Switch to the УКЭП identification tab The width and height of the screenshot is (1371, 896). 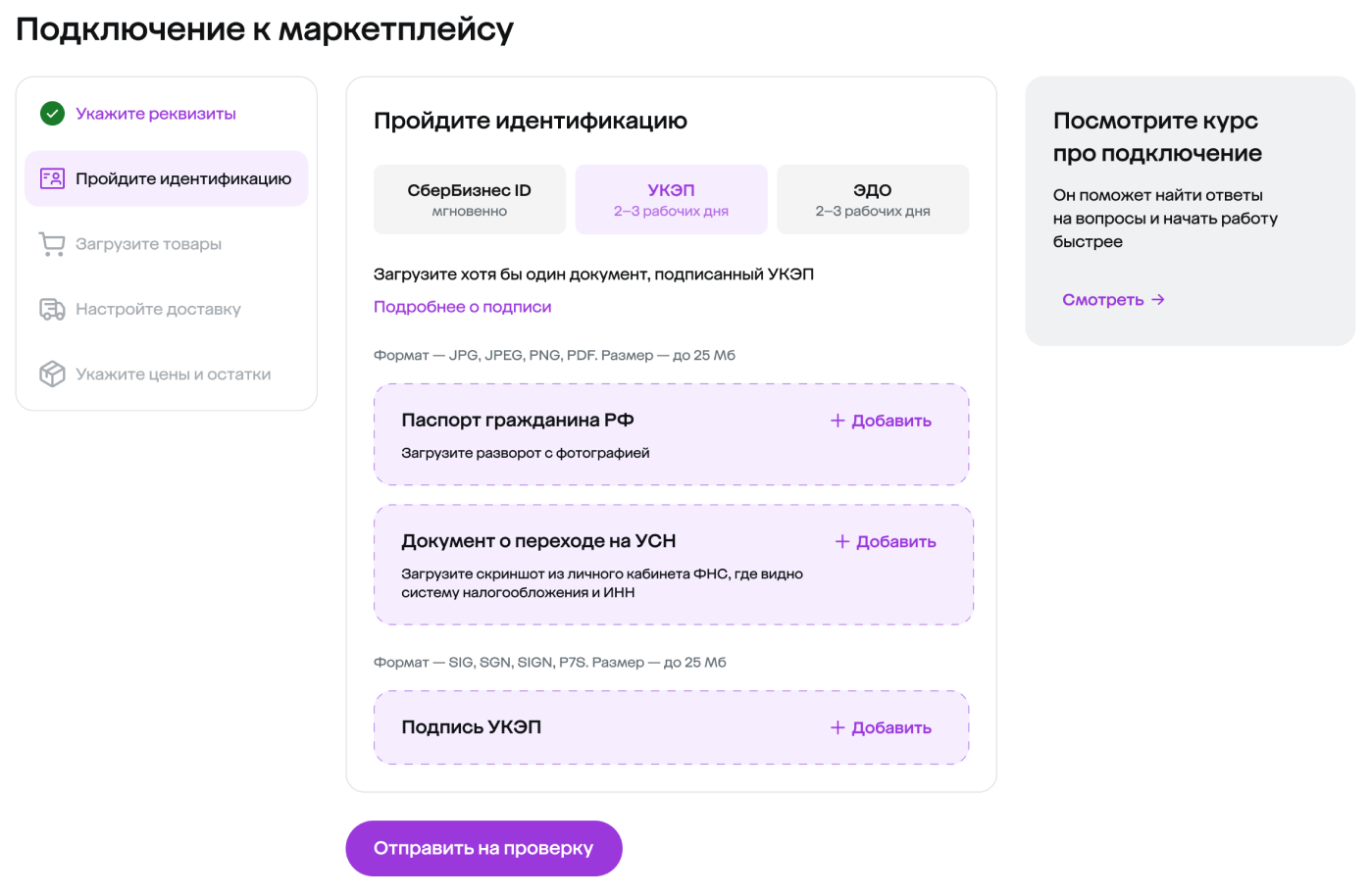[671, 199]
